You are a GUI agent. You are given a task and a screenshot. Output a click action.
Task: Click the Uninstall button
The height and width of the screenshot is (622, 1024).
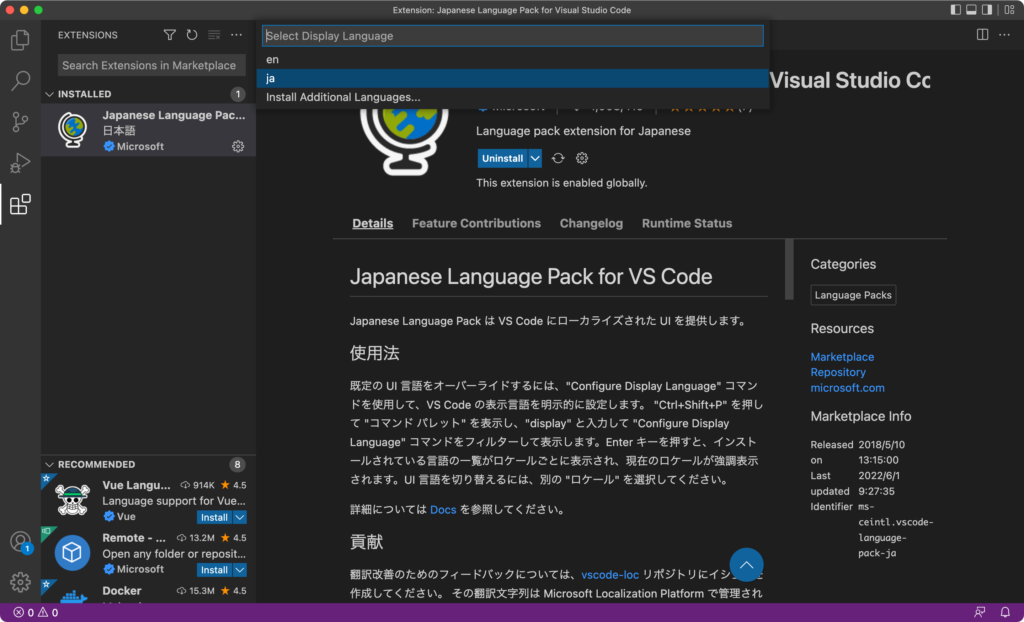(x=505, y=158)
